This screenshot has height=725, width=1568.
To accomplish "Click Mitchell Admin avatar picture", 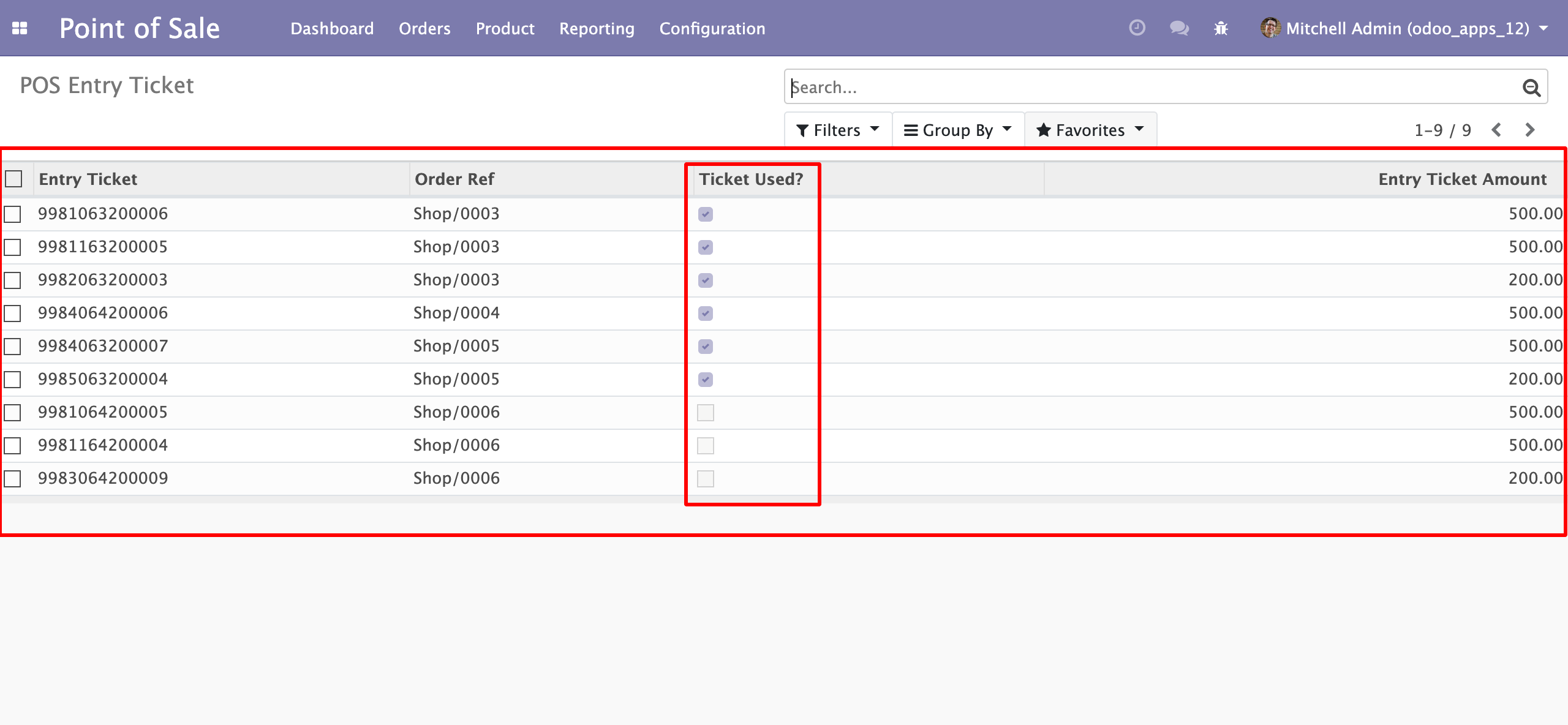I will (1270, 28).
